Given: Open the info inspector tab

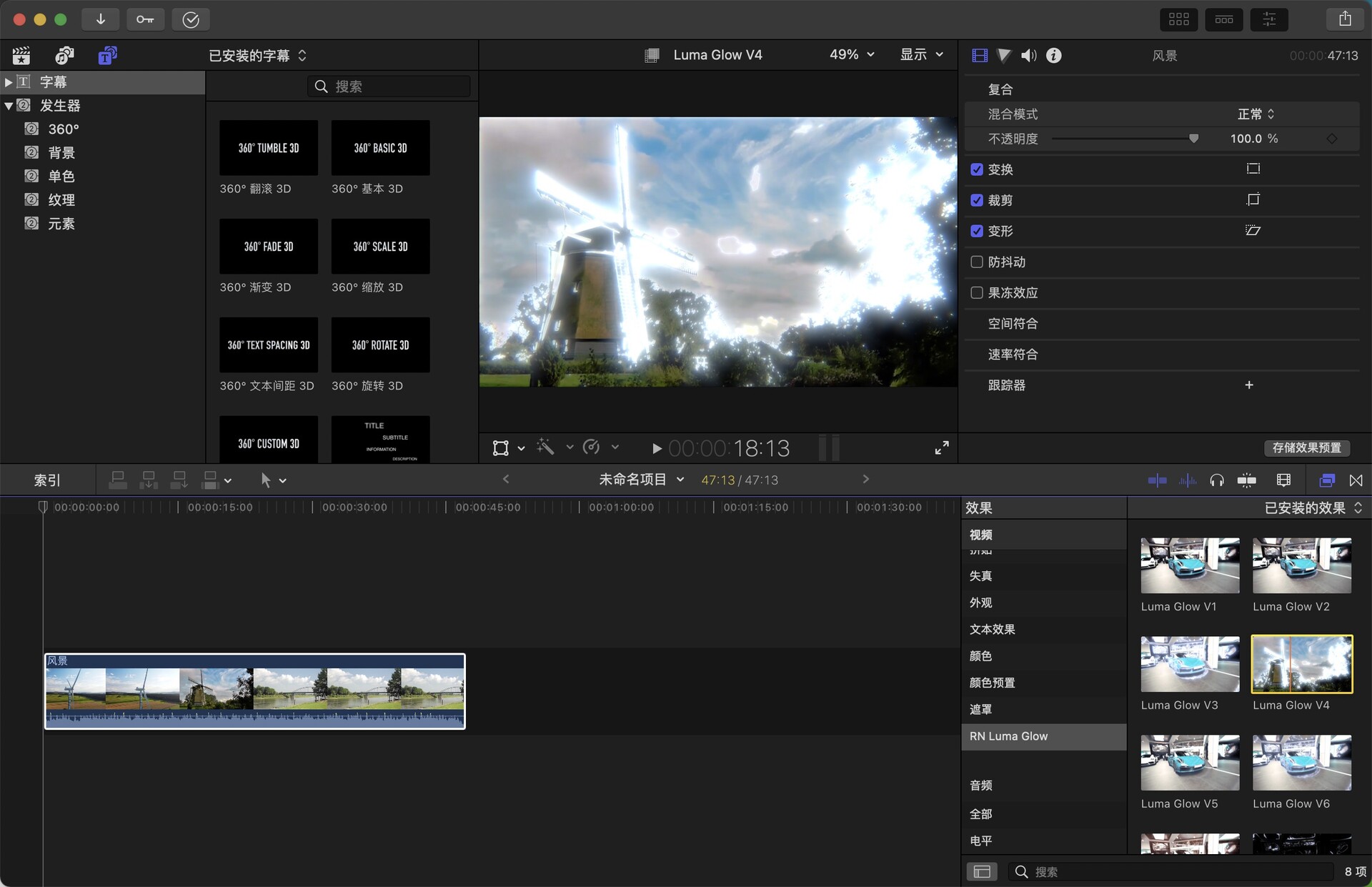Looking at the screenshot, I should [1053, 55].
